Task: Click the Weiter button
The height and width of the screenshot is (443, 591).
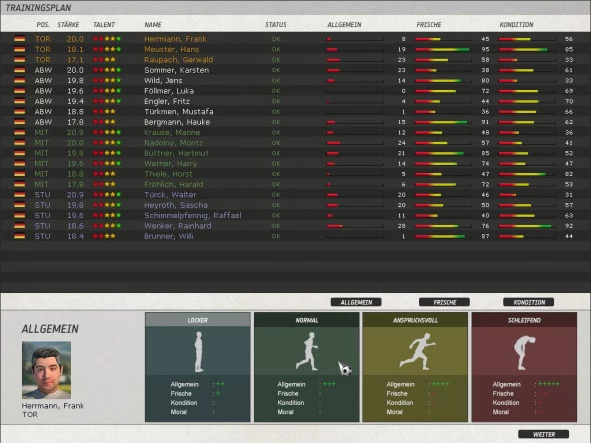Action: (x=544, y=434)
